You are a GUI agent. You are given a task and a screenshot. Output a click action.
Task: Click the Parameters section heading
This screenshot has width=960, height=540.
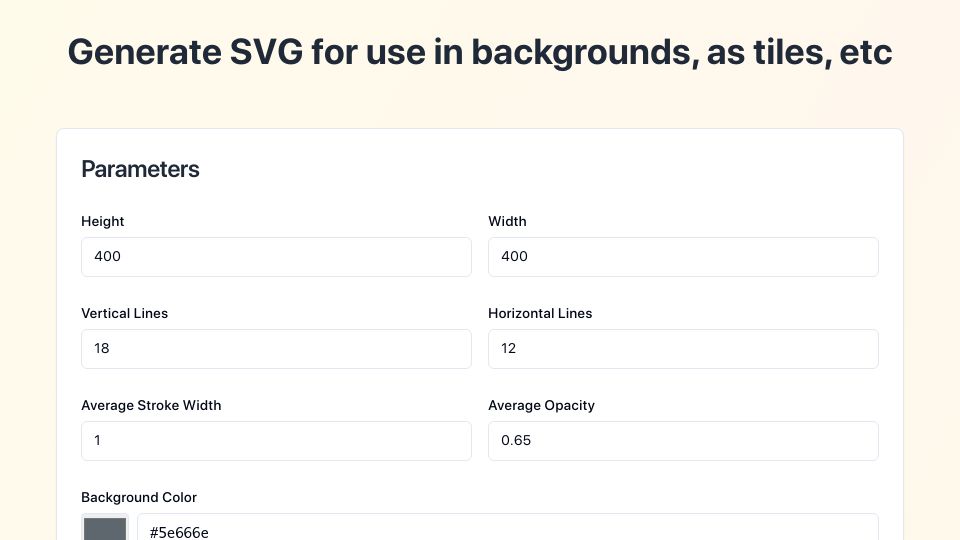pos(140,170)
